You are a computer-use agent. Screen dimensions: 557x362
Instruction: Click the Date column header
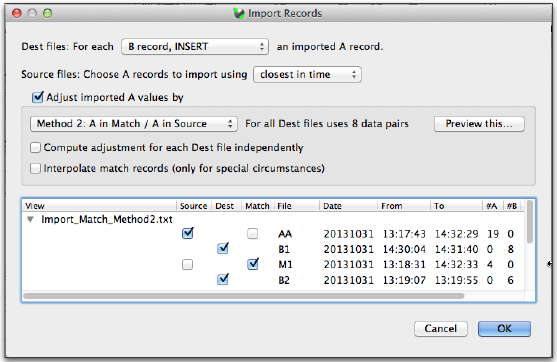click(348, 206)
